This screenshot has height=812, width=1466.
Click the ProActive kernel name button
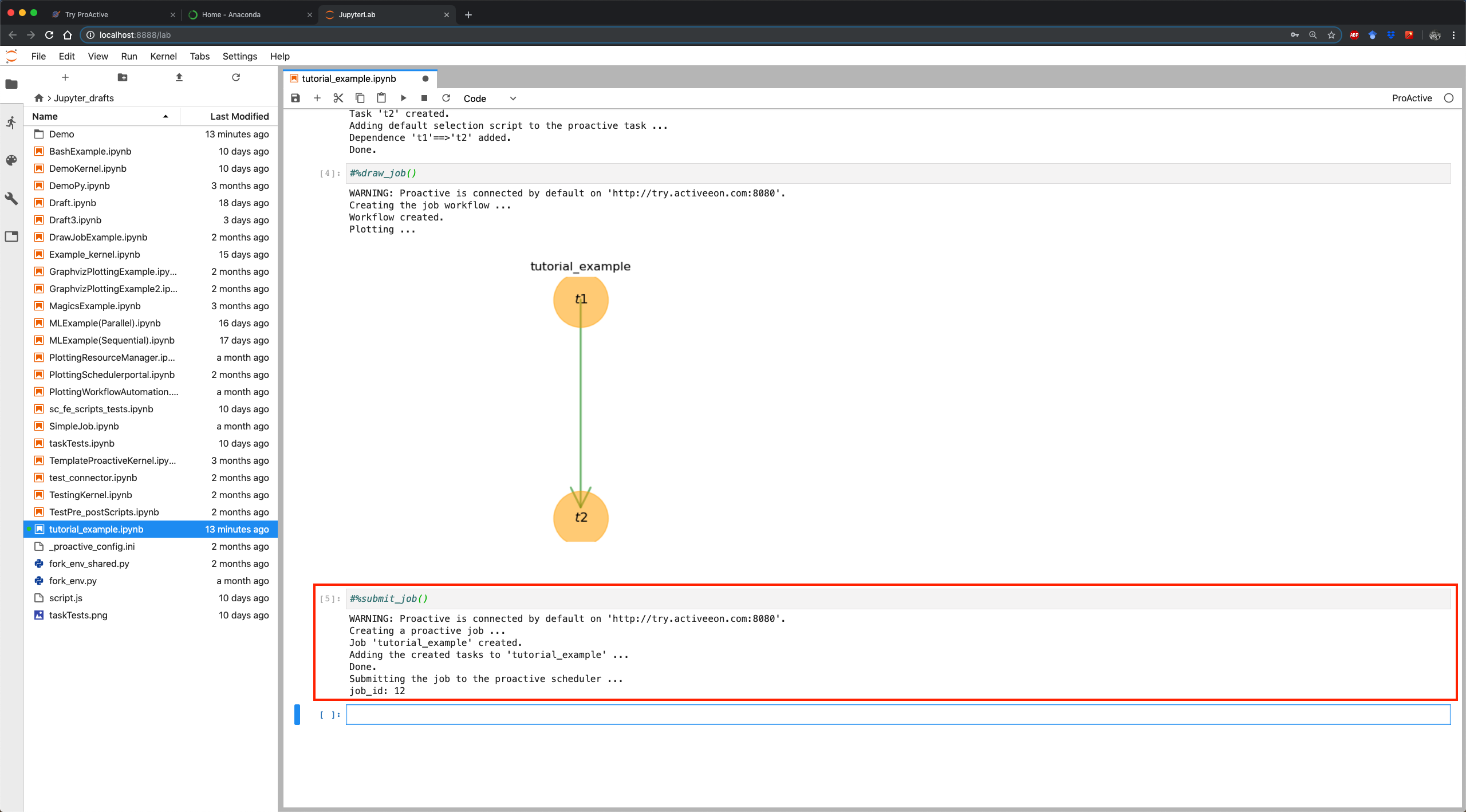tap(1412, 98)
